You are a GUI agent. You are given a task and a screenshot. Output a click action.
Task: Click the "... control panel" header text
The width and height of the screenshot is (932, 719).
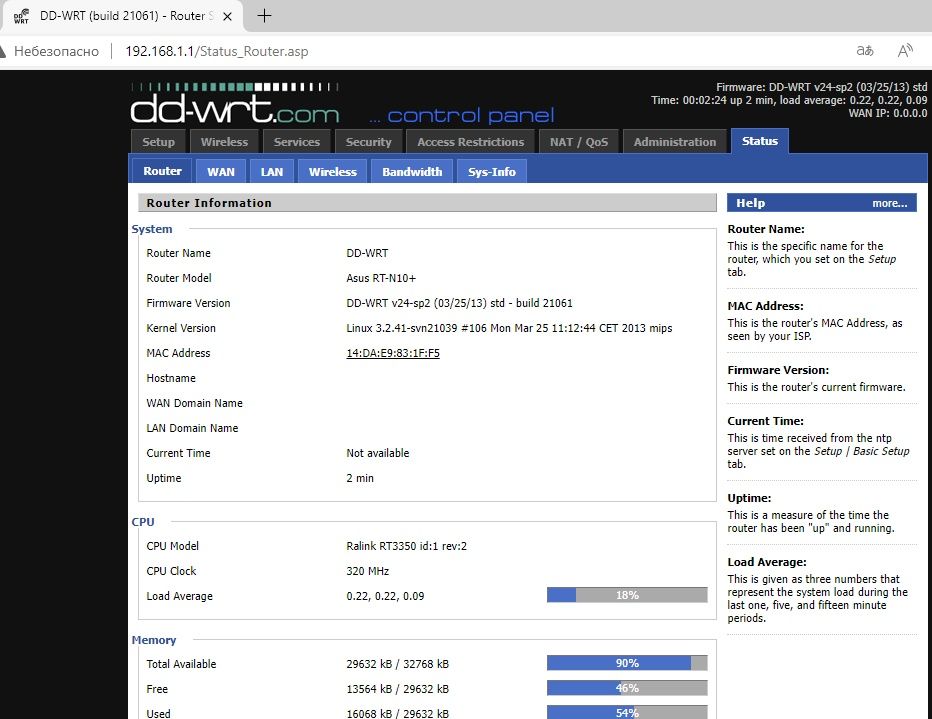coord(461,115)
